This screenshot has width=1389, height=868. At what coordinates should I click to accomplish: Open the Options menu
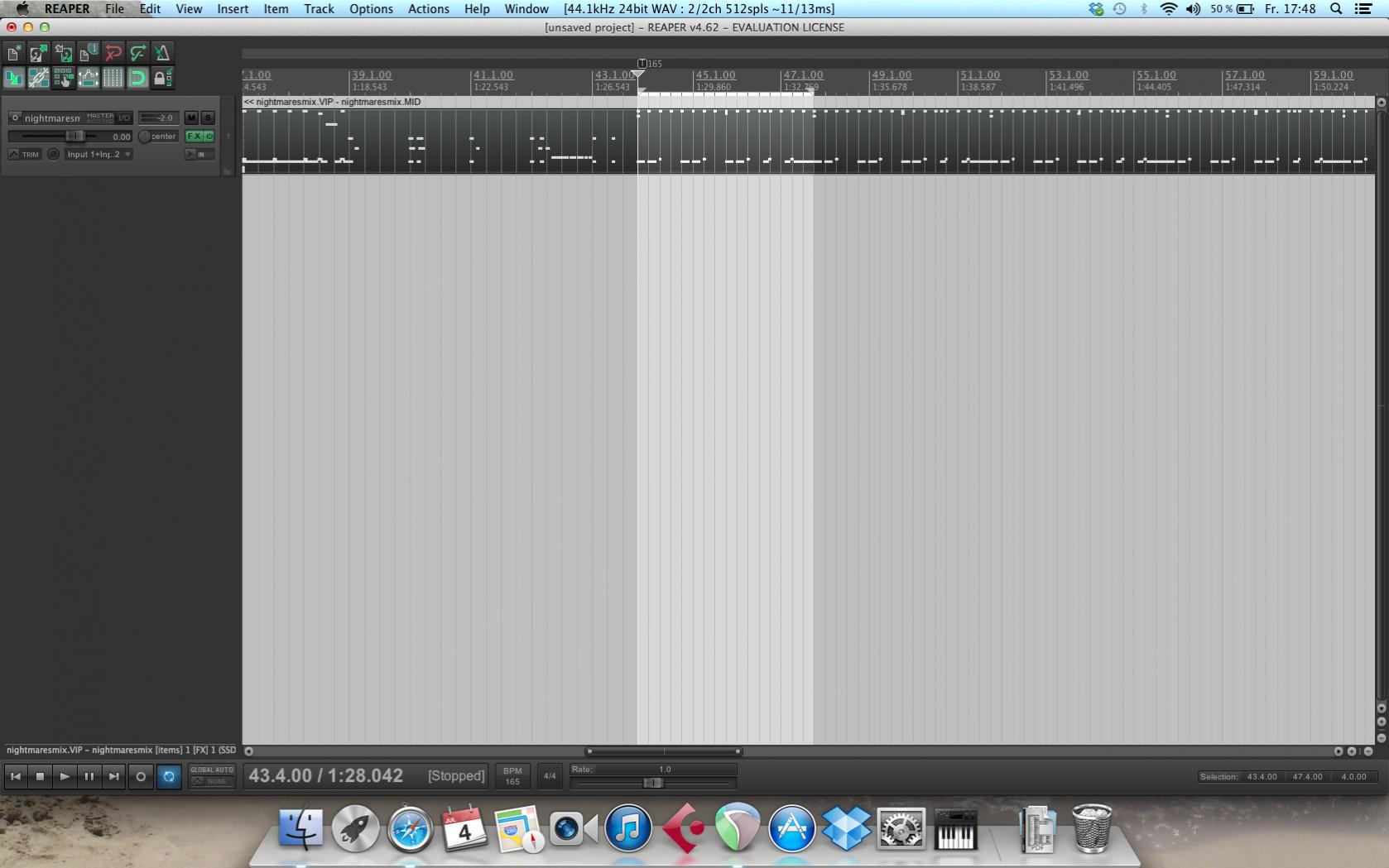[371, 9]
